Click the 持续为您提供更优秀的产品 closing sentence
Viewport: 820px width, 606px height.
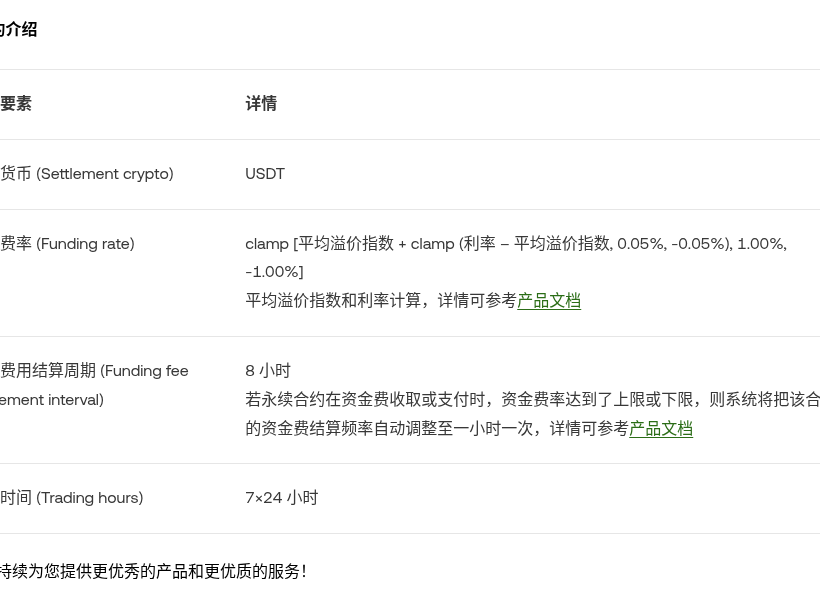coord(153,571)
